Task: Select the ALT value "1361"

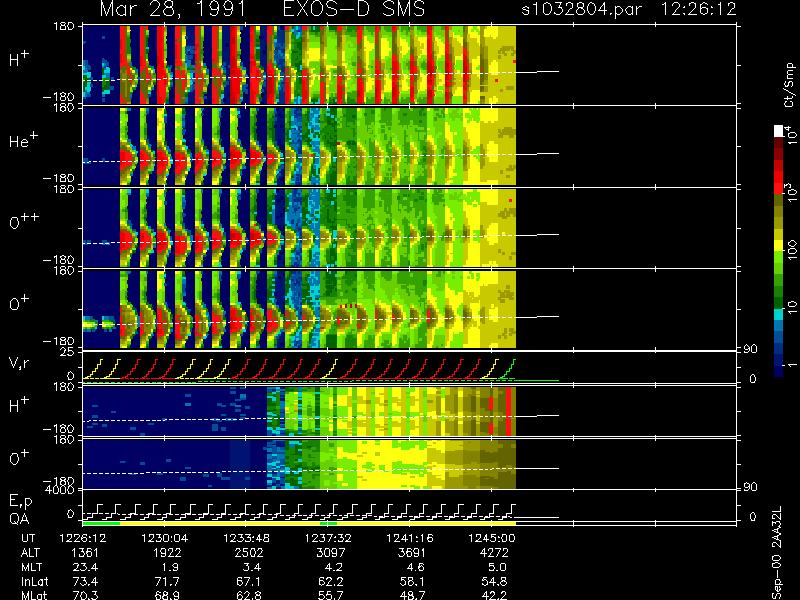Action: coord(85,553)
